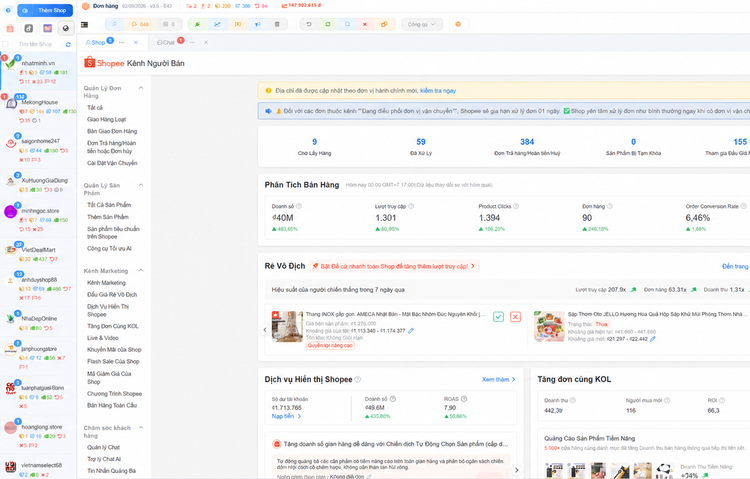Click the toolbar counter showing 0
The height and width of the screenshot is (479, 750).
click(169, 24)
